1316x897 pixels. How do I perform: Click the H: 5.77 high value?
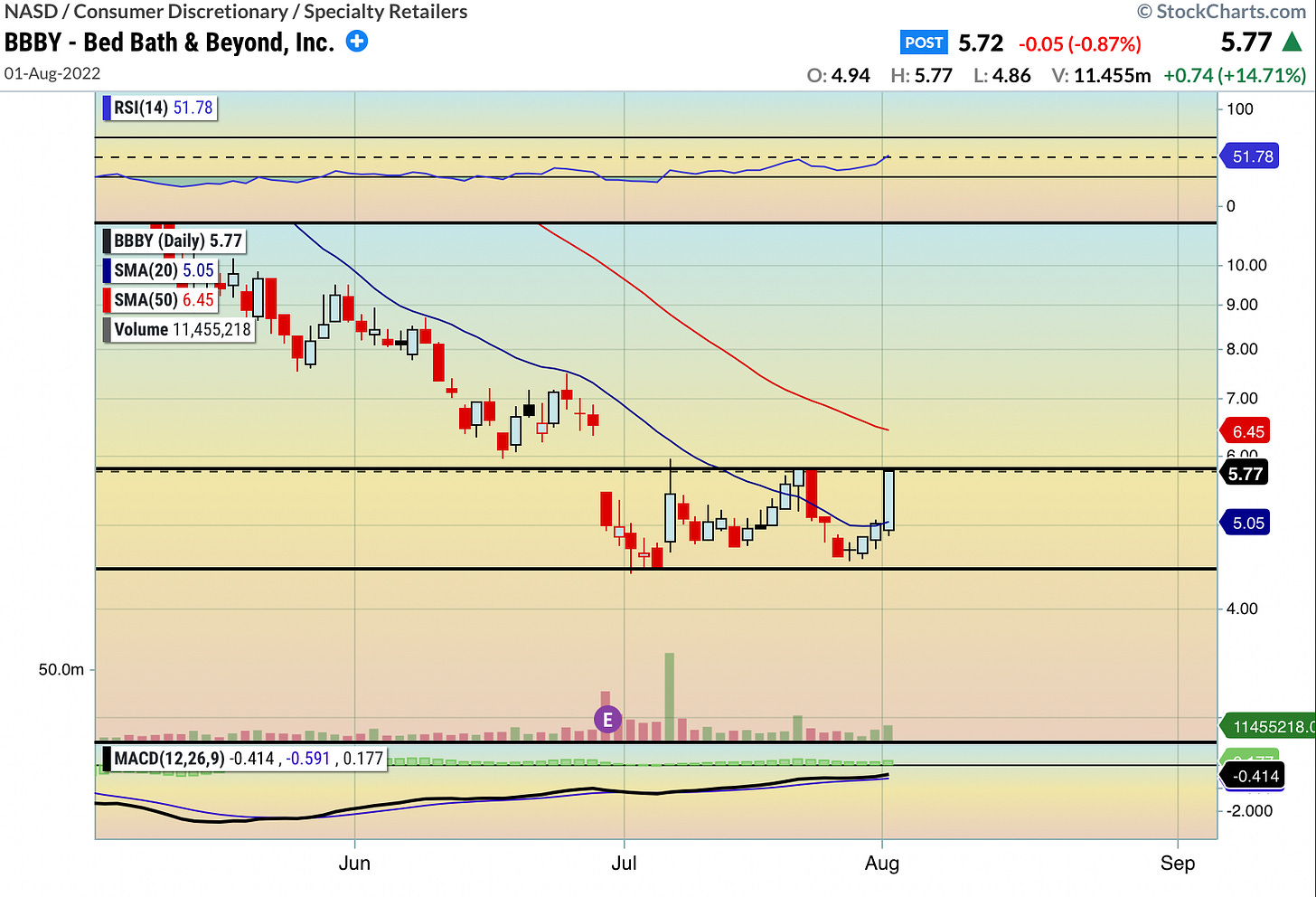click(922, 75)
